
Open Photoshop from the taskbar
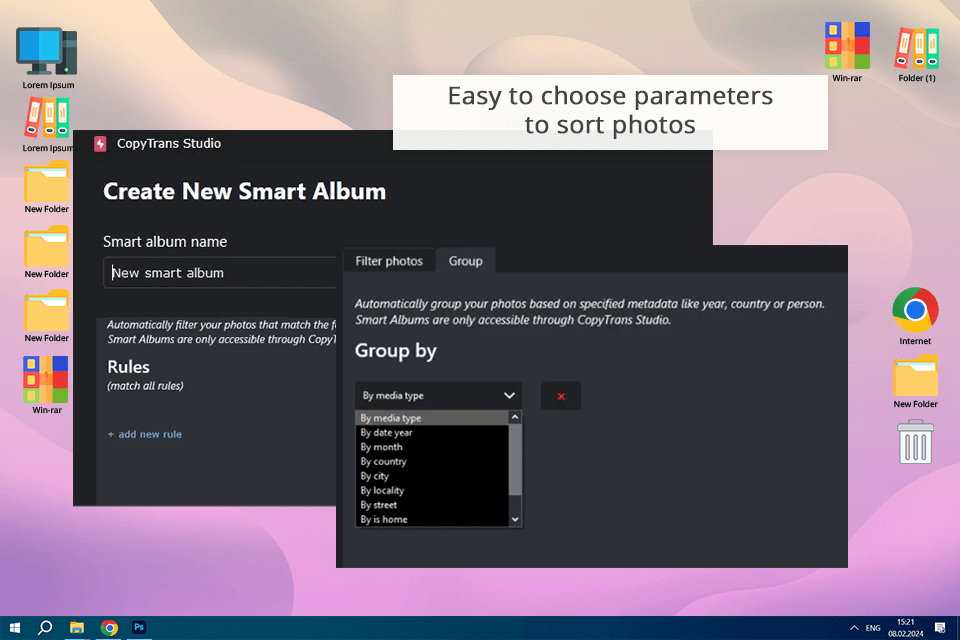(139, 627)
